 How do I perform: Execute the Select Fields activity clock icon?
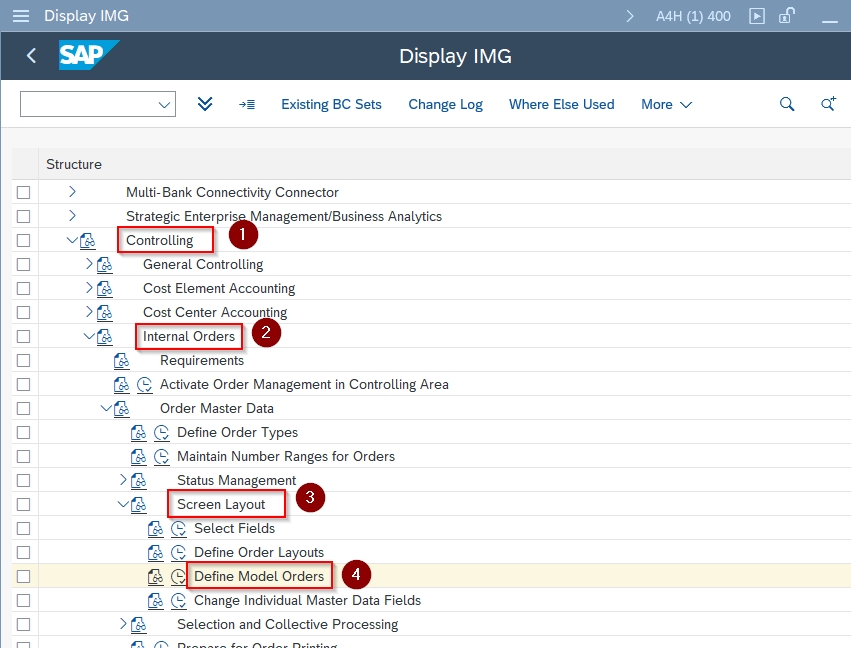point(179,528)
